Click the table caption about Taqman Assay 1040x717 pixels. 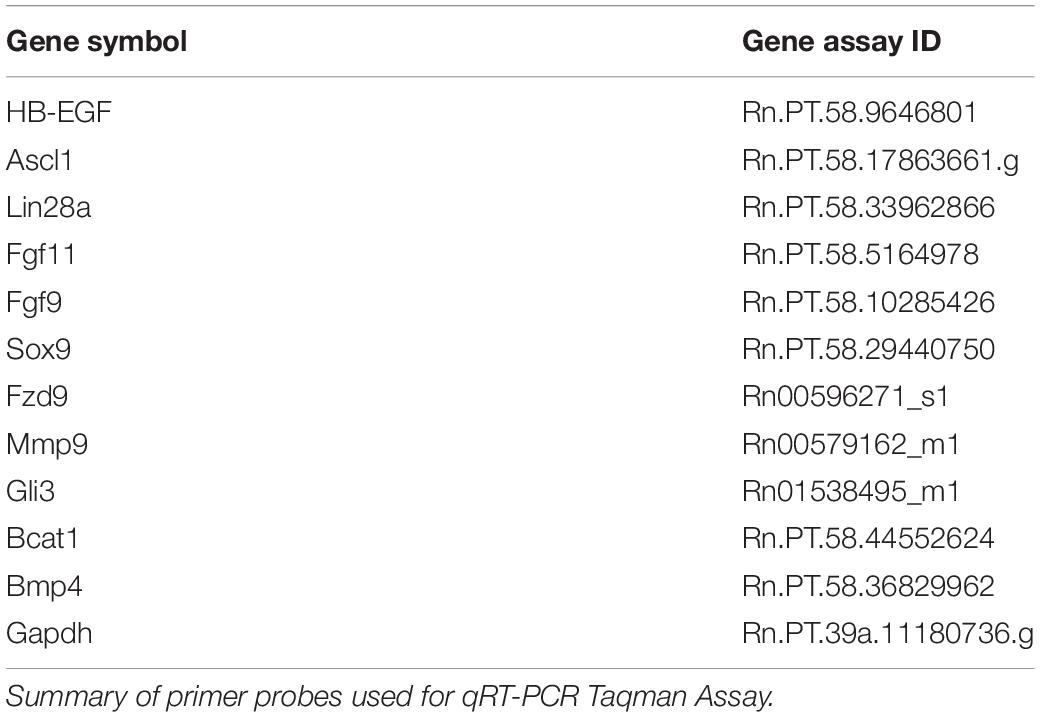click(x=390, y=696)
